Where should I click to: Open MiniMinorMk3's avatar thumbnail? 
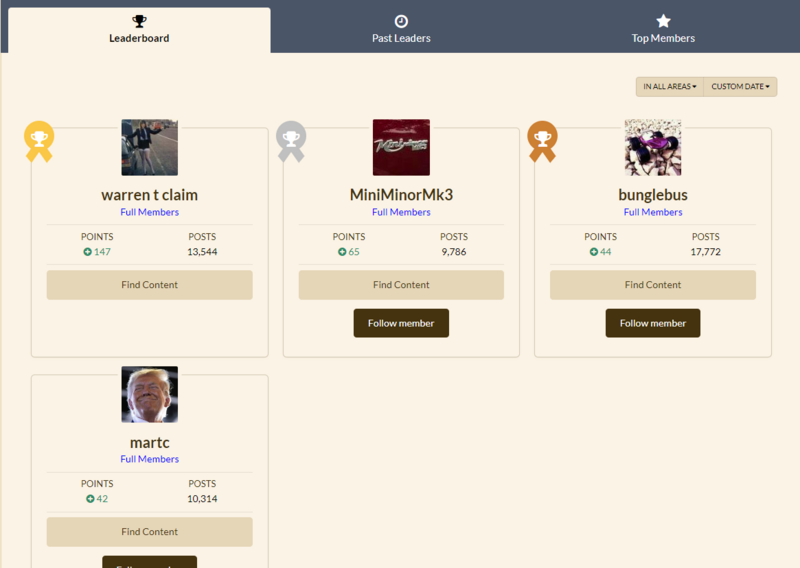401,148
